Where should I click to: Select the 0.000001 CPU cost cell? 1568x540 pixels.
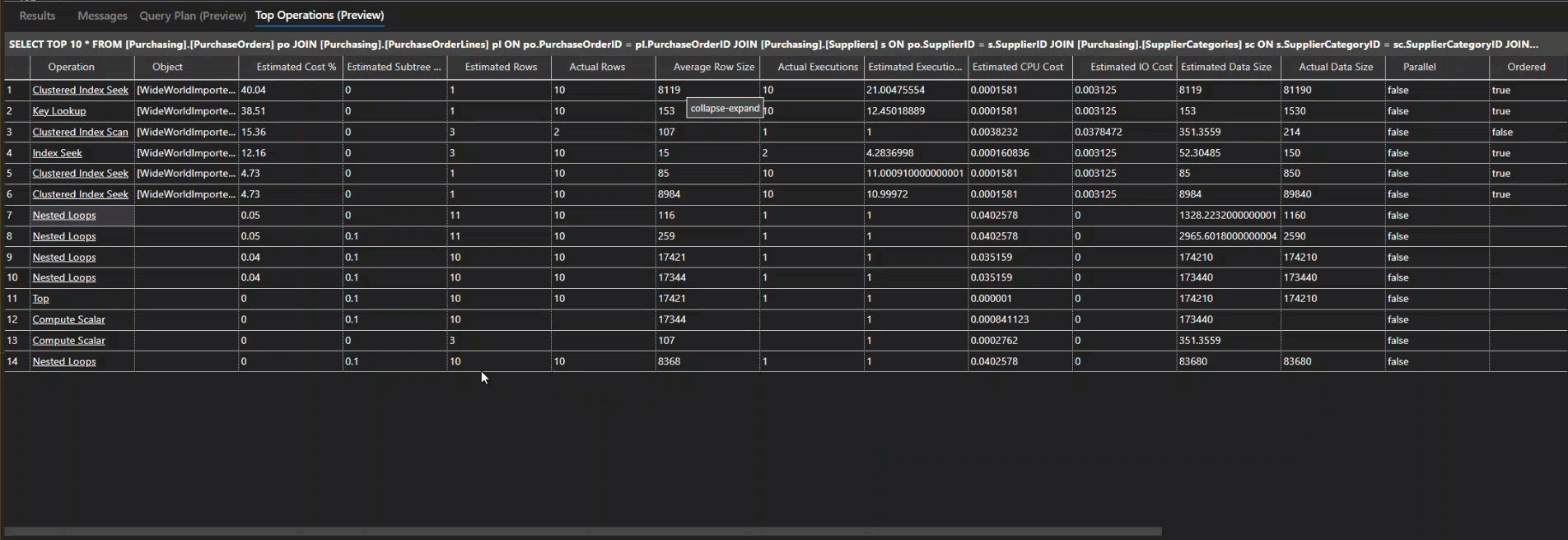pyautogui.click(x=1020, y=299)
